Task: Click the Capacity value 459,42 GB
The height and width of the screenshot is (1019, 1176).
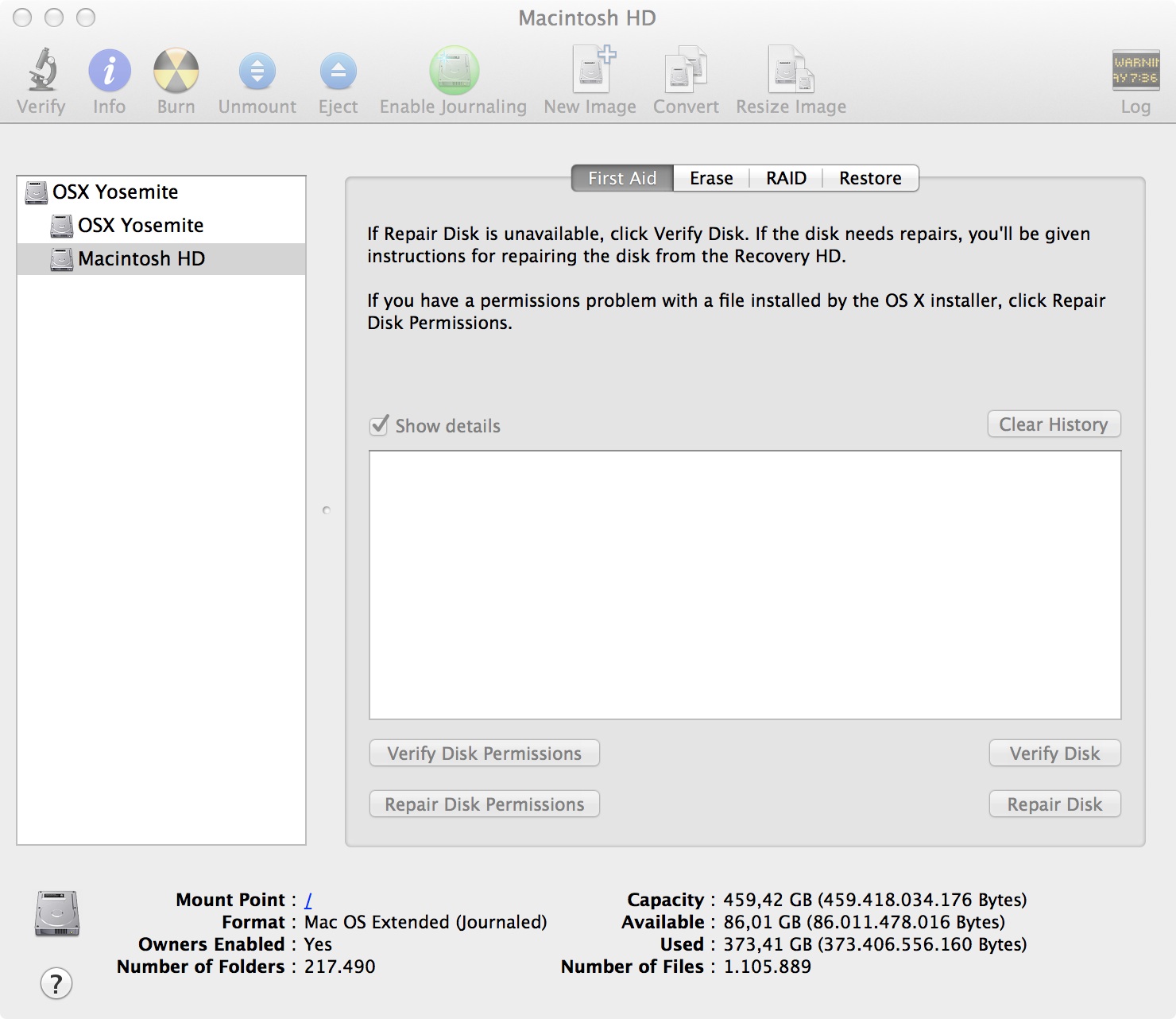Action: (875, 900)
